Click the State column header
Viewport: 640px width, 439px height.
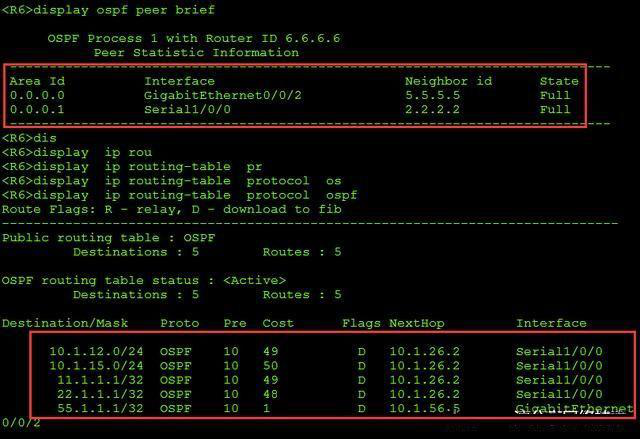559,81
